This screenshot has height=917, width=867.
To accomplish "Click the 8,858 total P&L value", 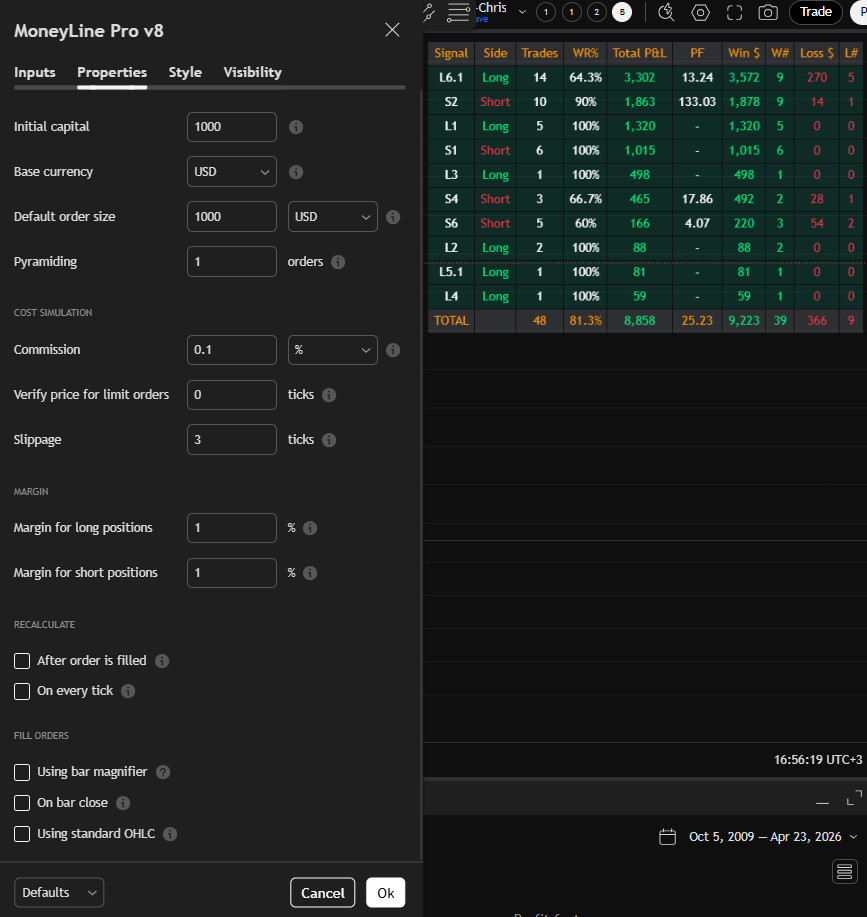I will (x=640, y=320).
